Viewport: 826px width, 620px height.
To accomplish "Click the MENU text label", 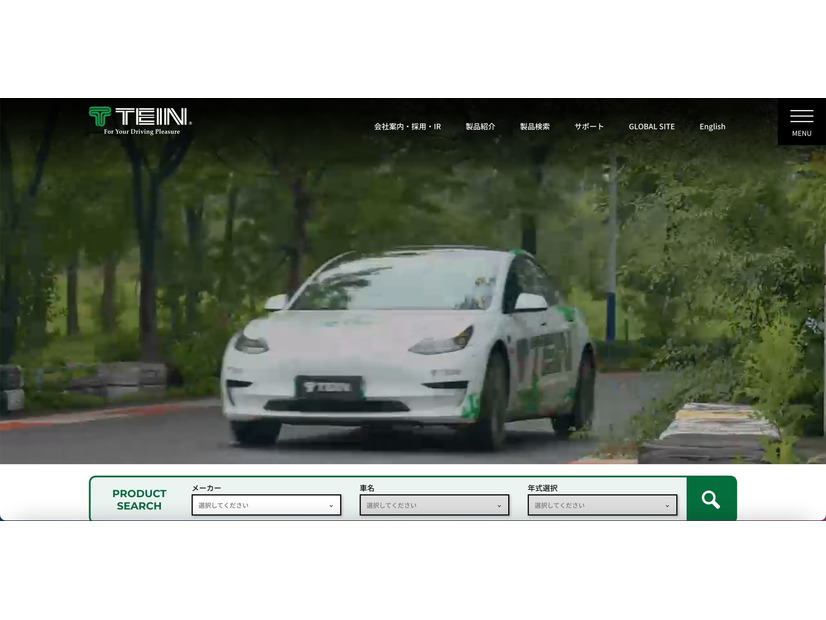I will click(x=801, y=134).
